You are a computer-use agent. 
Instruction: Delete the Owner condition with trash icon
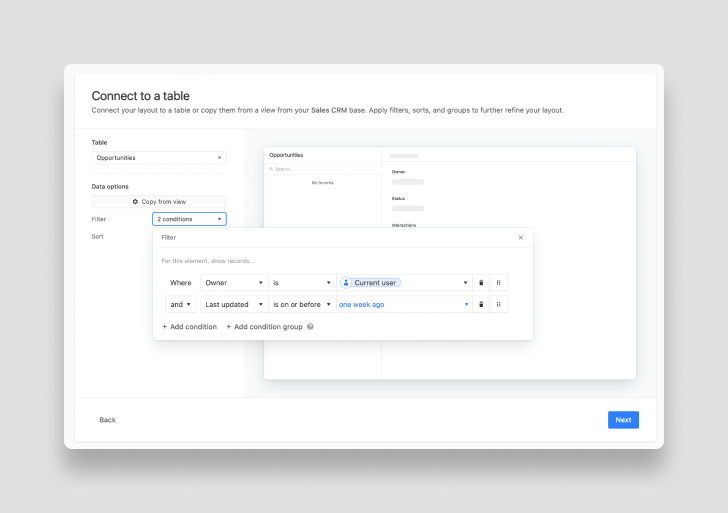point(481,283)
